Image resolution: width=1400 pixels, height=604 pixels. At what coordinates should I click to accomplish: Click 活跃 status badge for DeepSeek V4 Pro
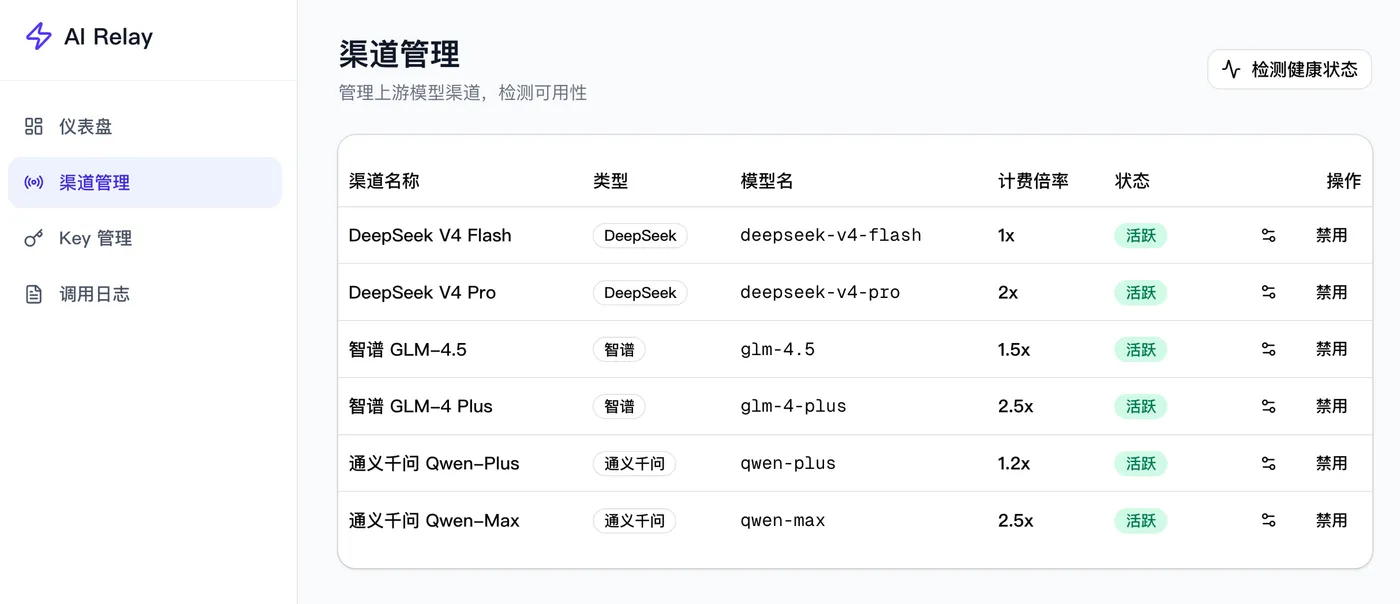pos(1141,292)
